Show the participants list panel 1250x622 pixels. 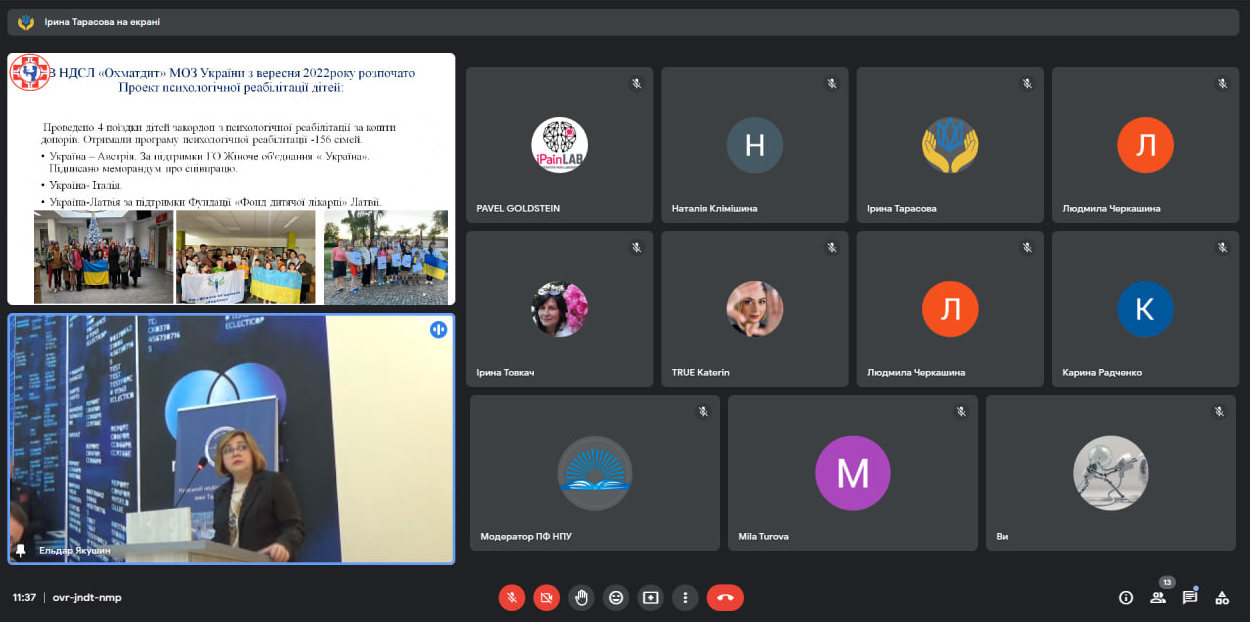(1158, 597)
